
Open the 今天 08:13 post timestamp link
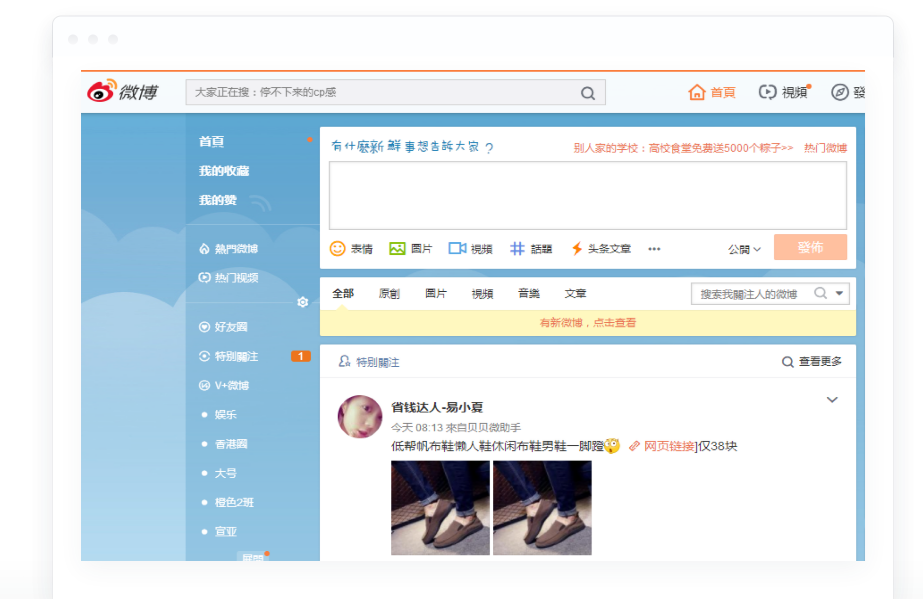point(417,427)
